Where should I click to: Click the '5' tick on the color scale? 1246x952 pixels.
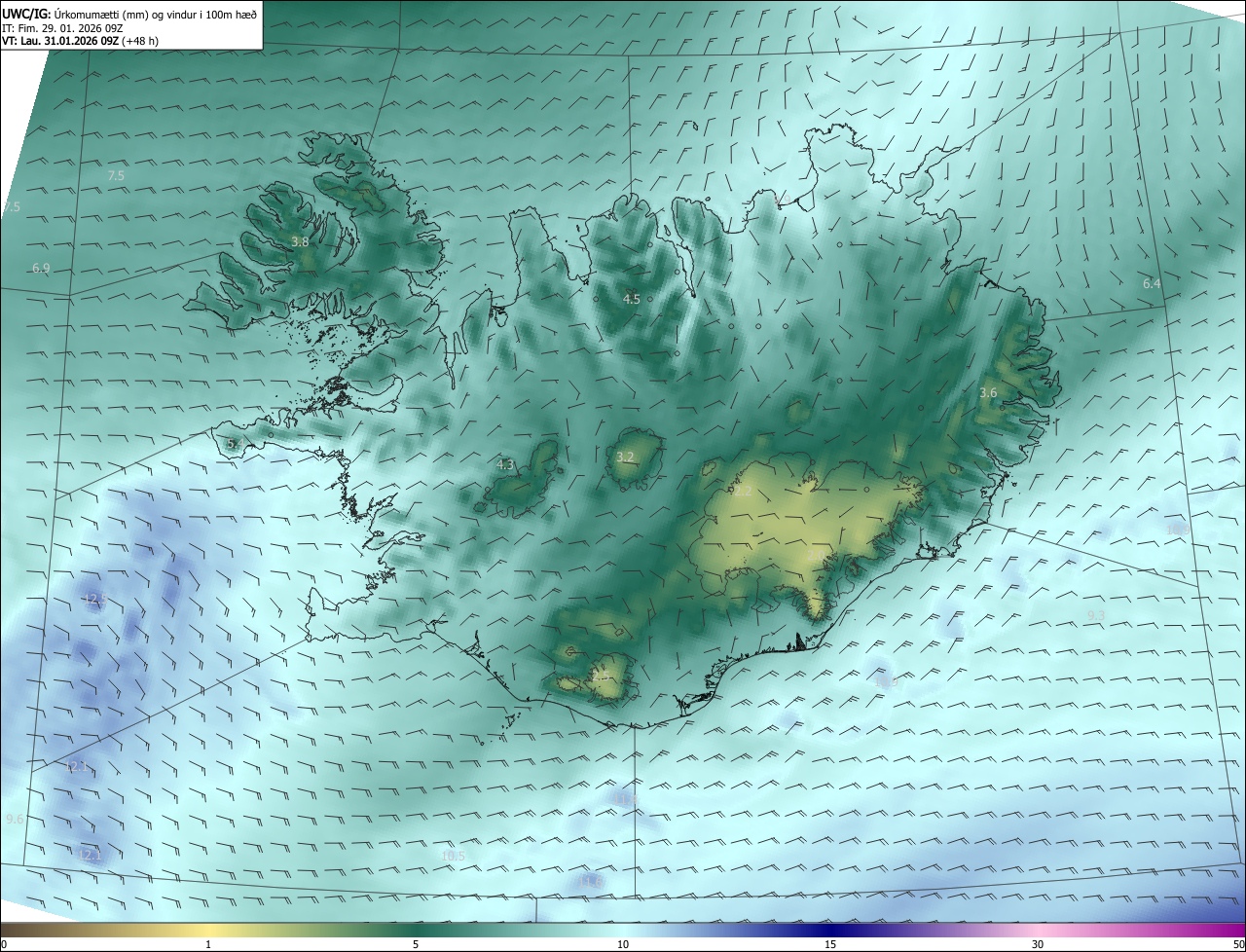click(416, 945)
